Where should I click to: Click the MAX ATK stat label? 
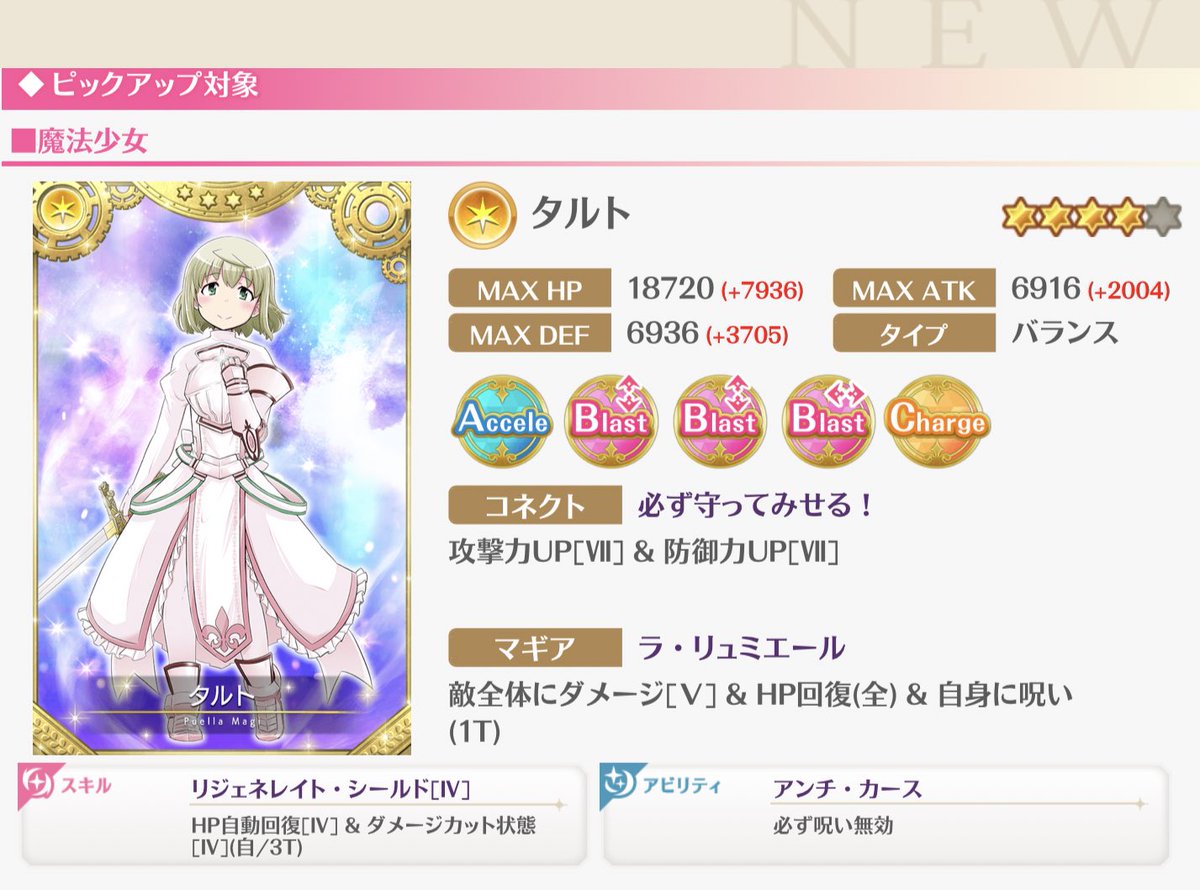click(x=914, y=291)
